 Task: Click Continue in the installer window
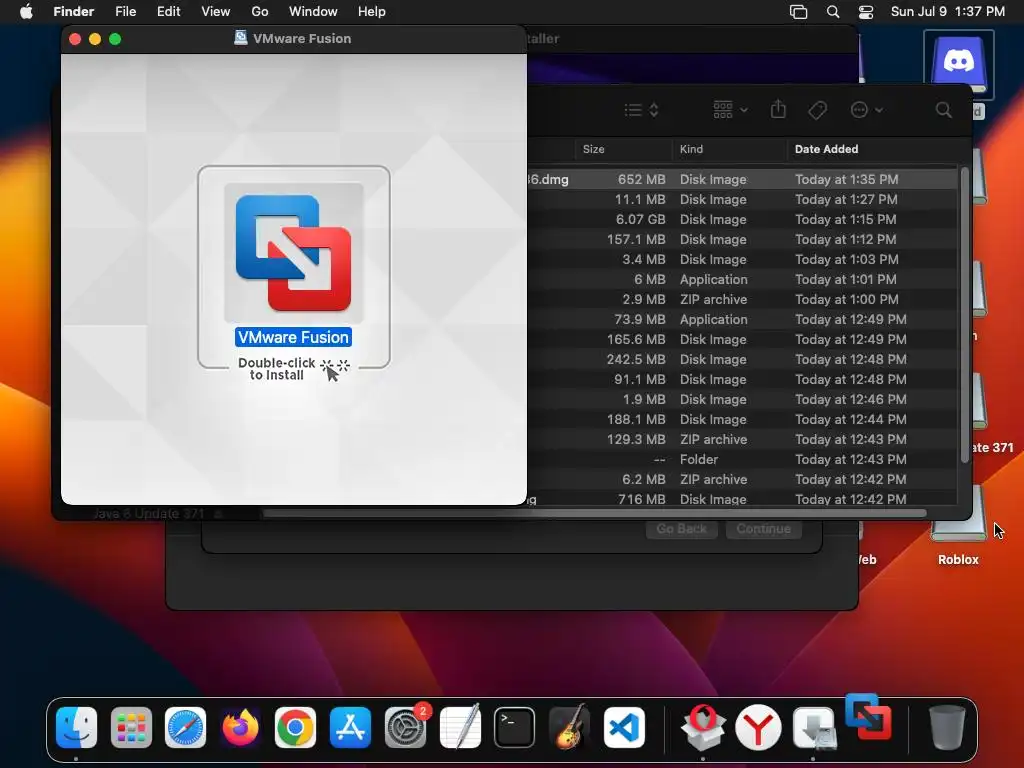point(763,528)
